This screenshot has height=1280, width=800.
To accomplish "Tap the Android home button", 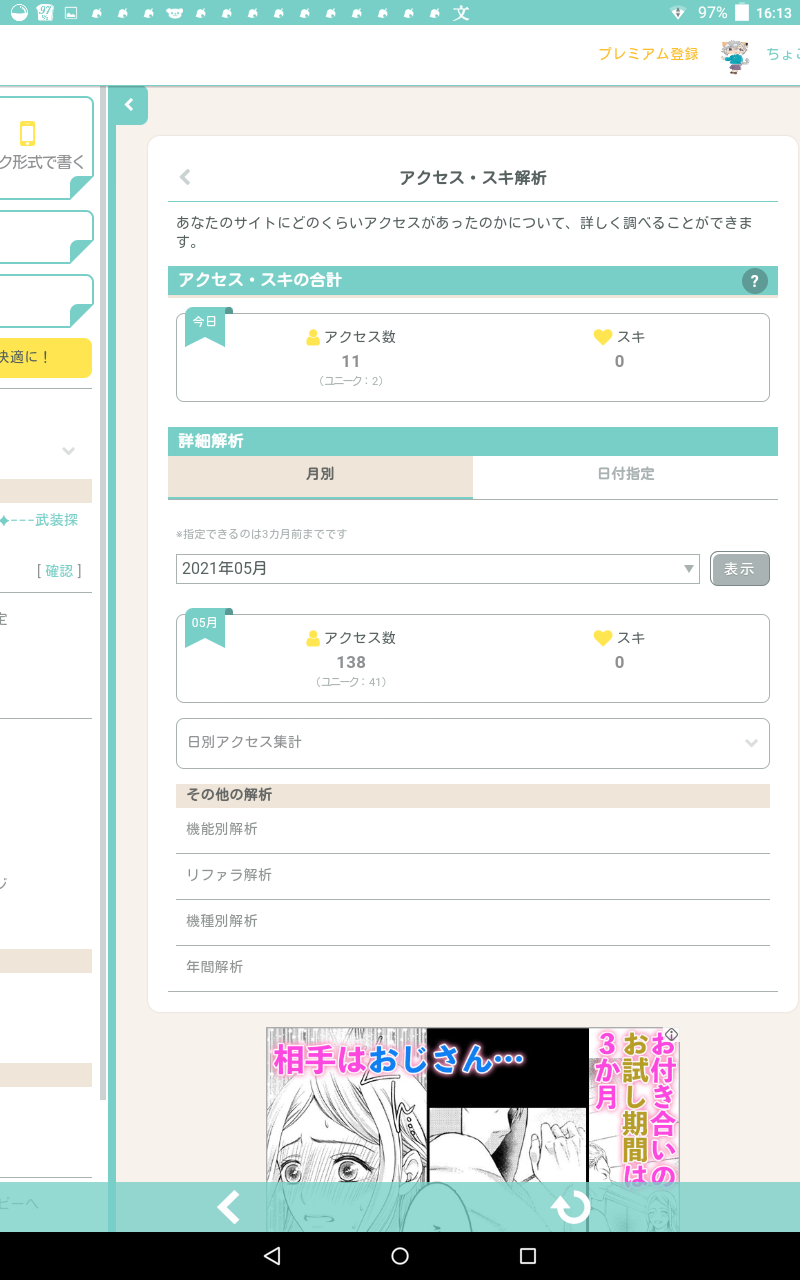I will pyautogui.click(x=400, y=1256).
